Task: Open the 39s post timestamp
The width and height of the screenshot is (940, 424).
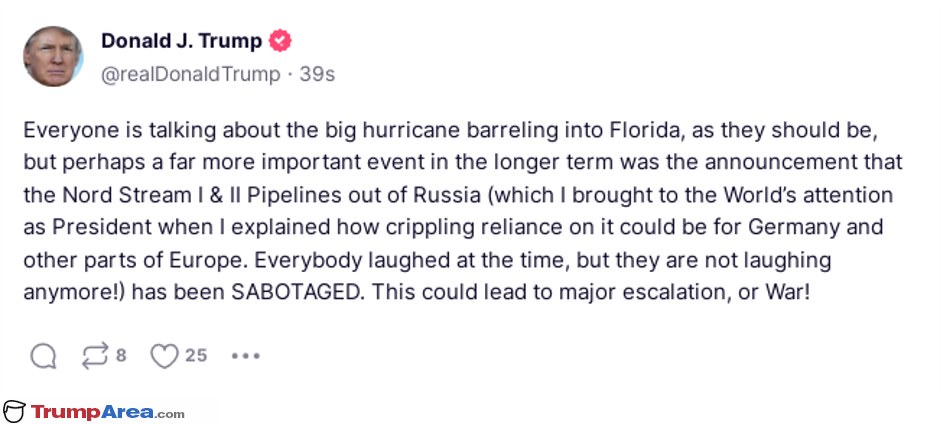Action: pos(317,74)
